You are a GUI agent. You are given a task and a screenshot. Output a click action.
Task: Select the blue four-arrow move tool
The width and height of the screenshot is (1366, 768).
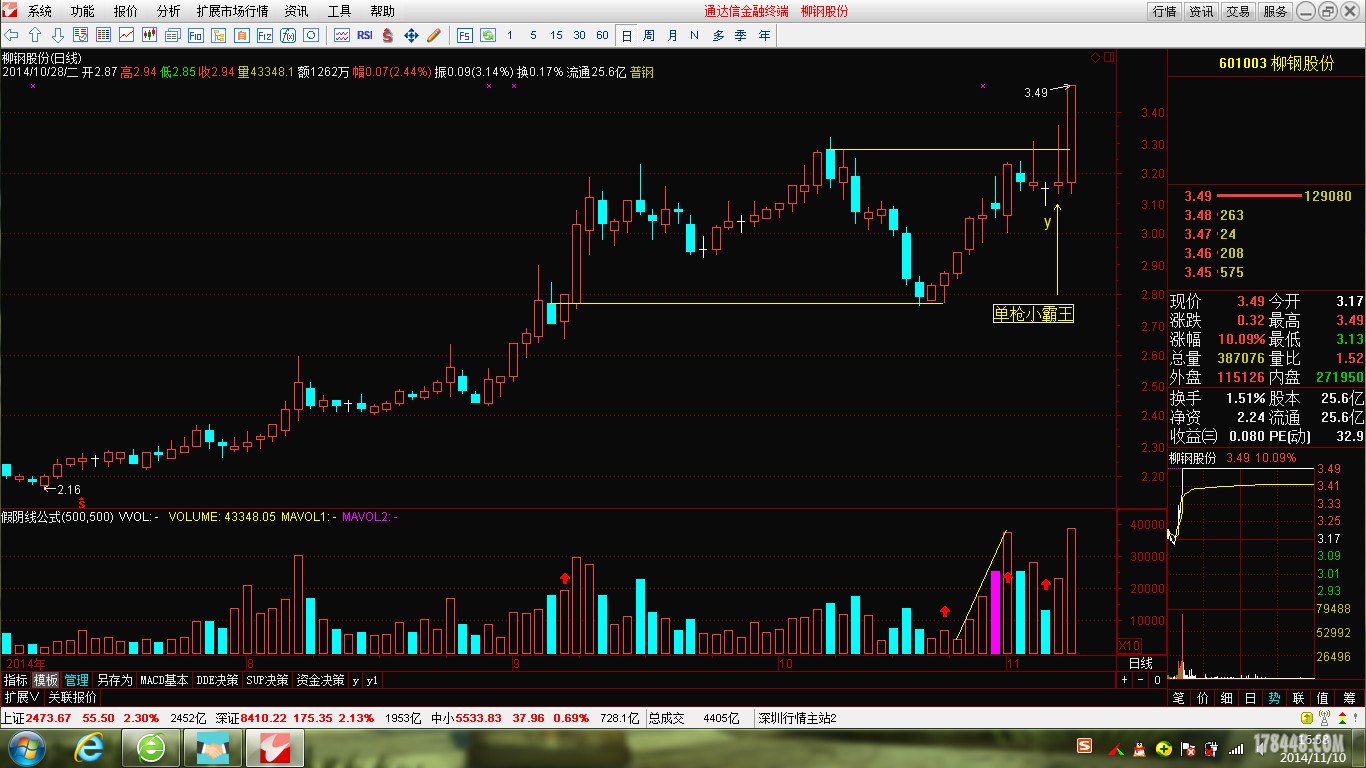click(411, 35)
